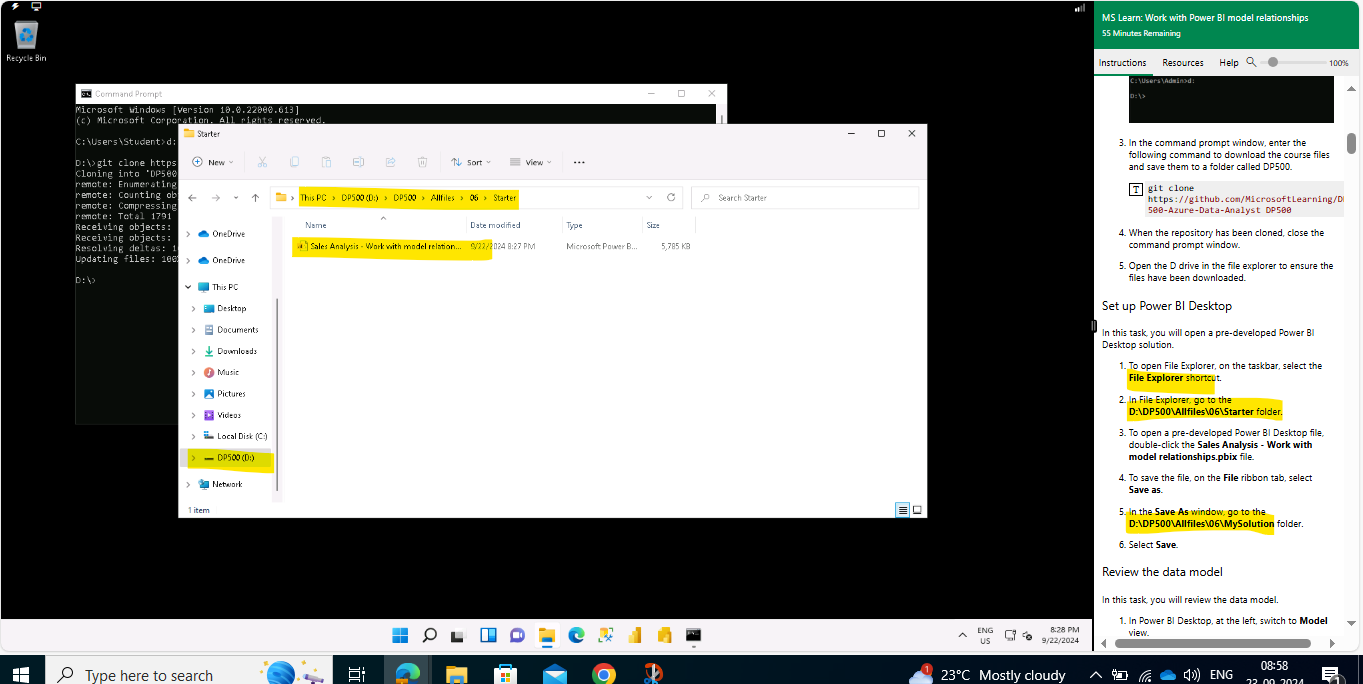Viewport: 1363px width, 684px height.
Task: Expand the DP500 (D:) node chevron
Action: [x=194, y=458]
